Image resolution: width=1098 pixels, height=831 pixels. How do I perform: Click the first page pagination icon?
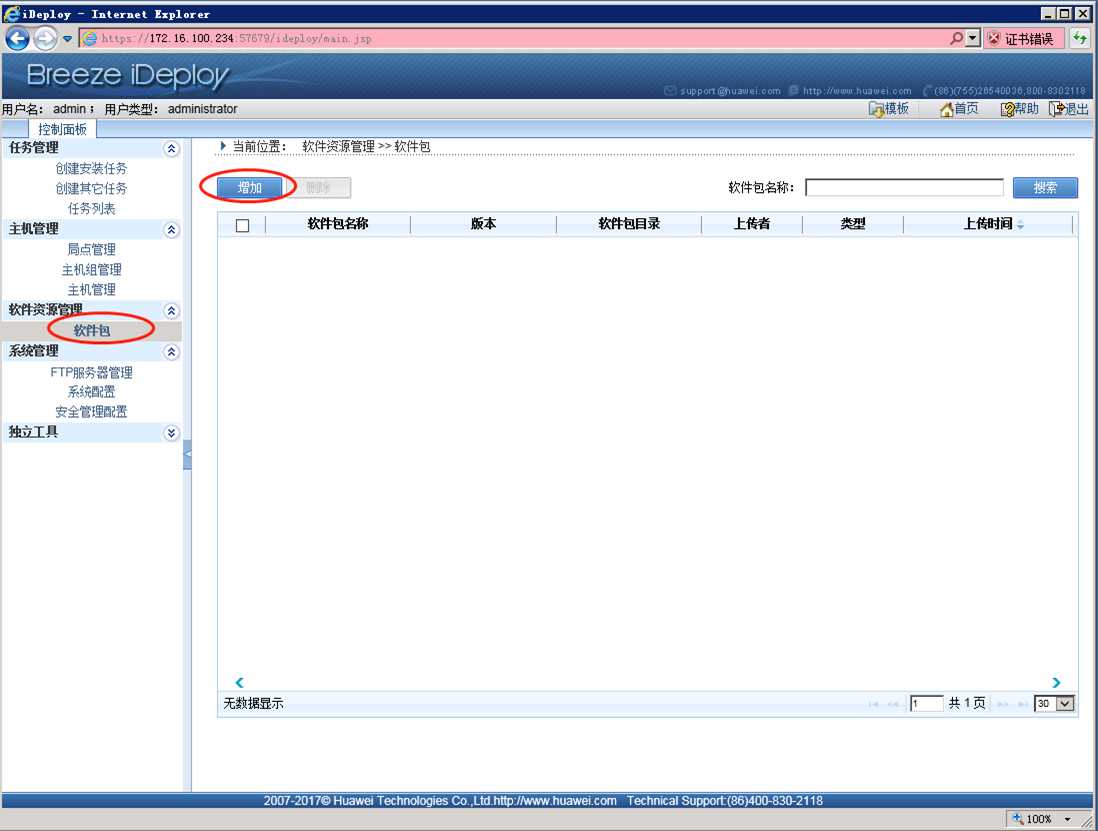tap(873, 704)
